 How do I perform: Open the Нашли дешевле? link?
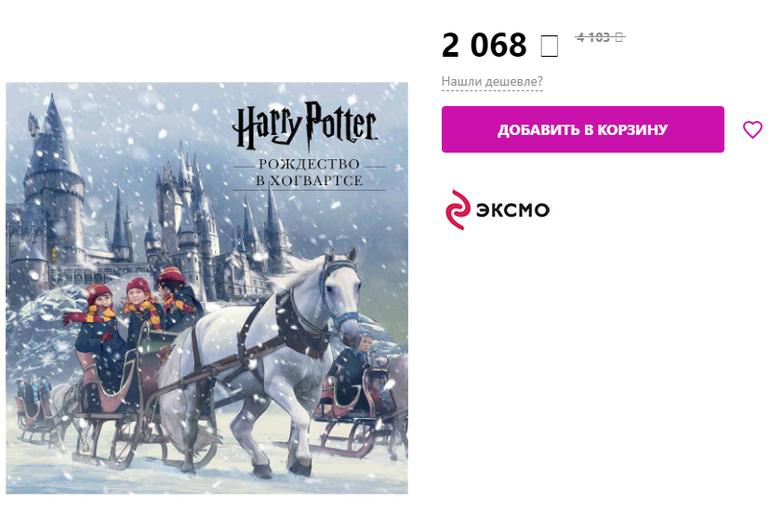(492, 81)
